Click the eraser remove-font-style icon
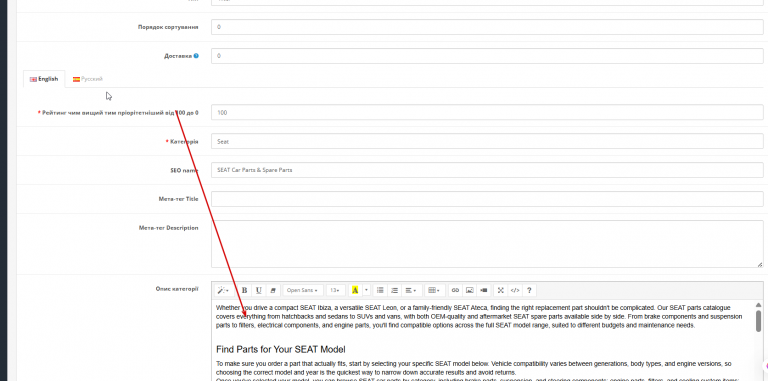The width and height of the screenshot is (768, 381). tap(273, 290)
